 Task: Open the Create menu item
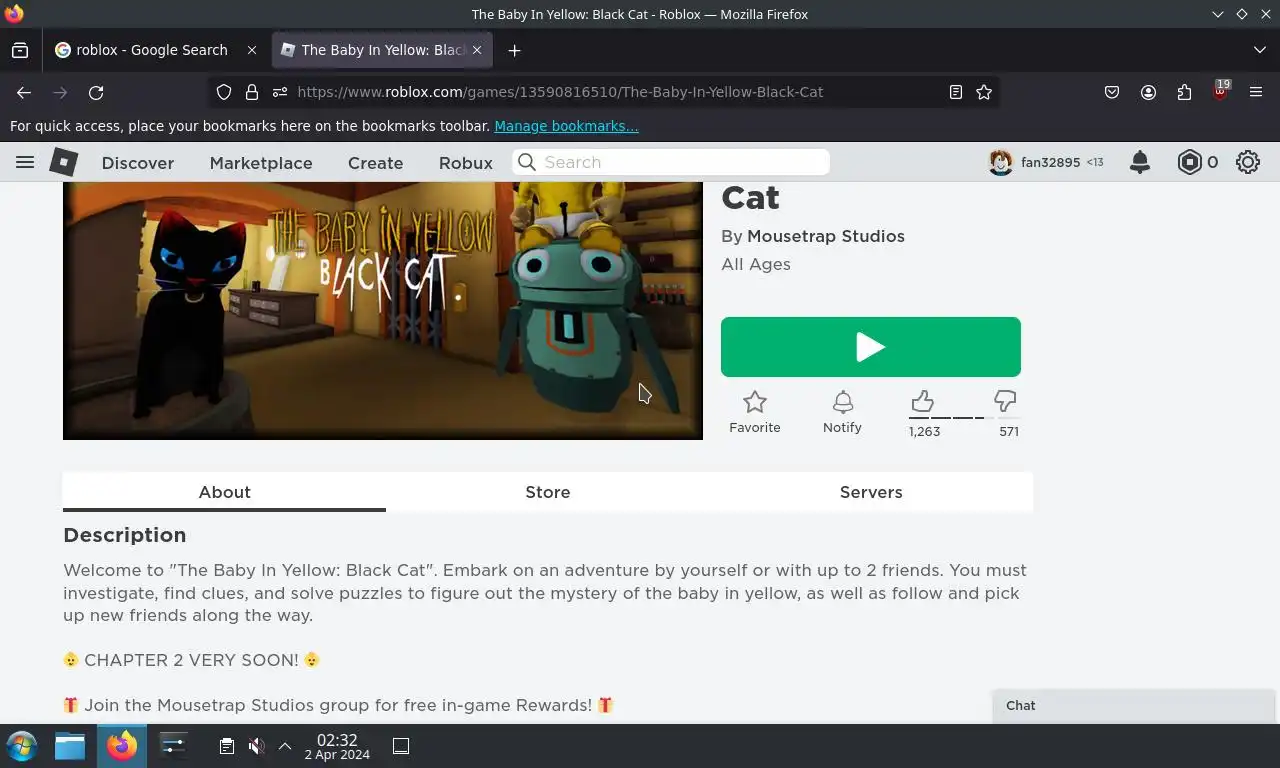pos(376,163)
